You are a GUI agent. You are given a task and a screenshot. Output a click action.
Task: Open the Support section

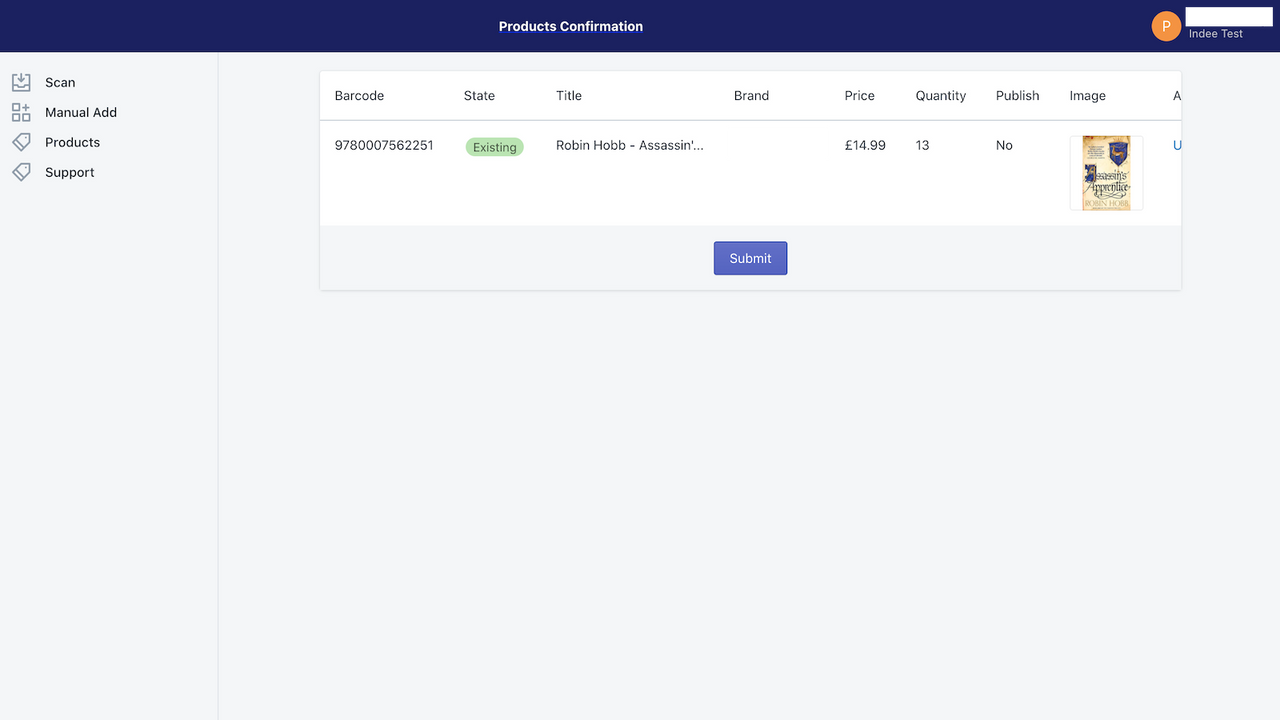click(68, 172)
